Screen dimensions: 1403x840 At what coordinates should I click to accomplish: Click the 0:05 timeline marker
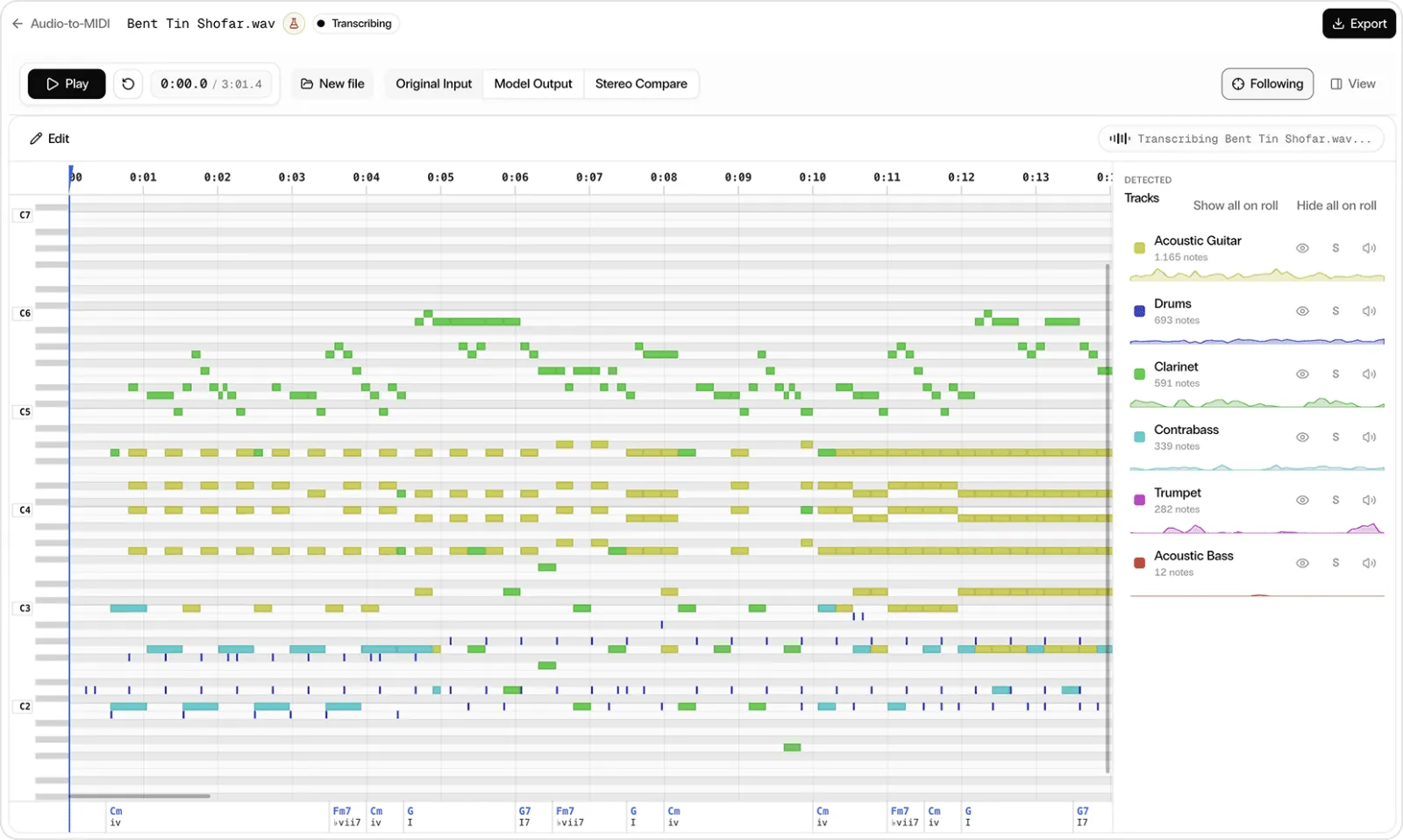click(x=440, y=177)
